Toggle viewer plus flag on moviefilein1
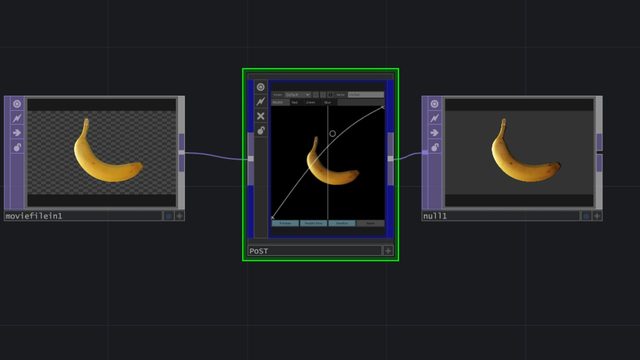 [180, 216]
